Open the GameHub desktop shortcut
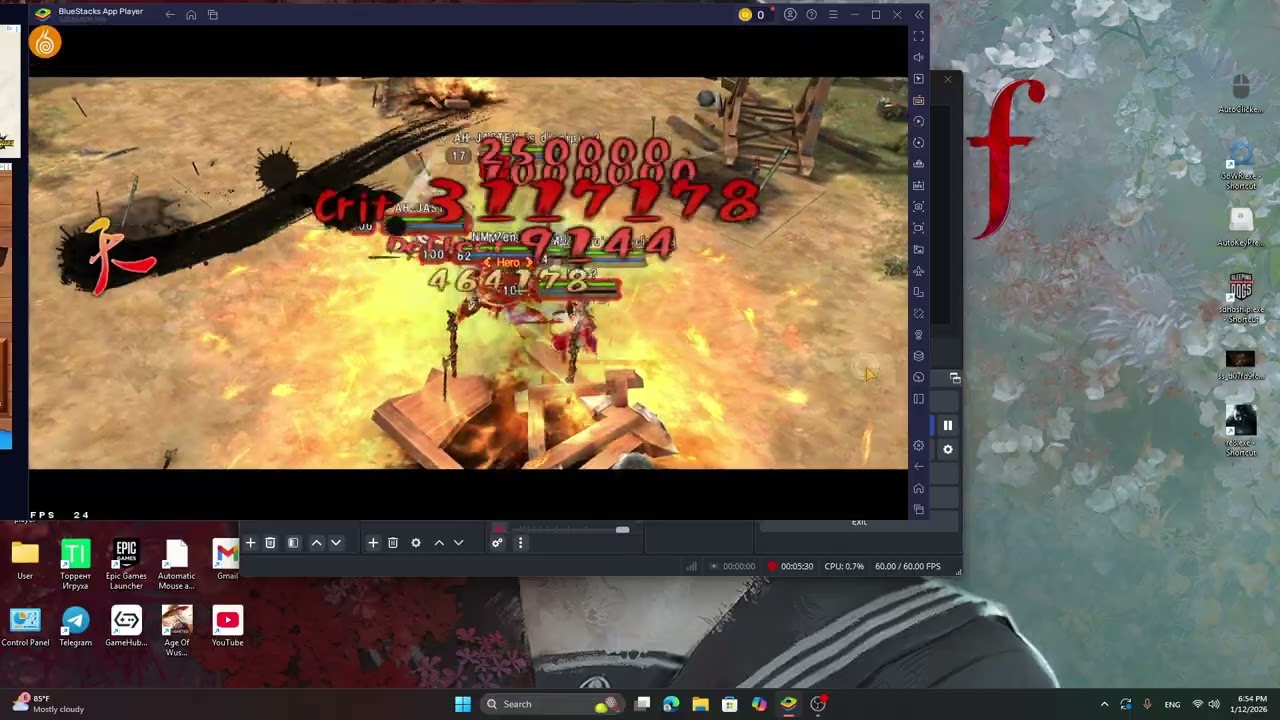1280x720 pixels. tap(126, 626)
